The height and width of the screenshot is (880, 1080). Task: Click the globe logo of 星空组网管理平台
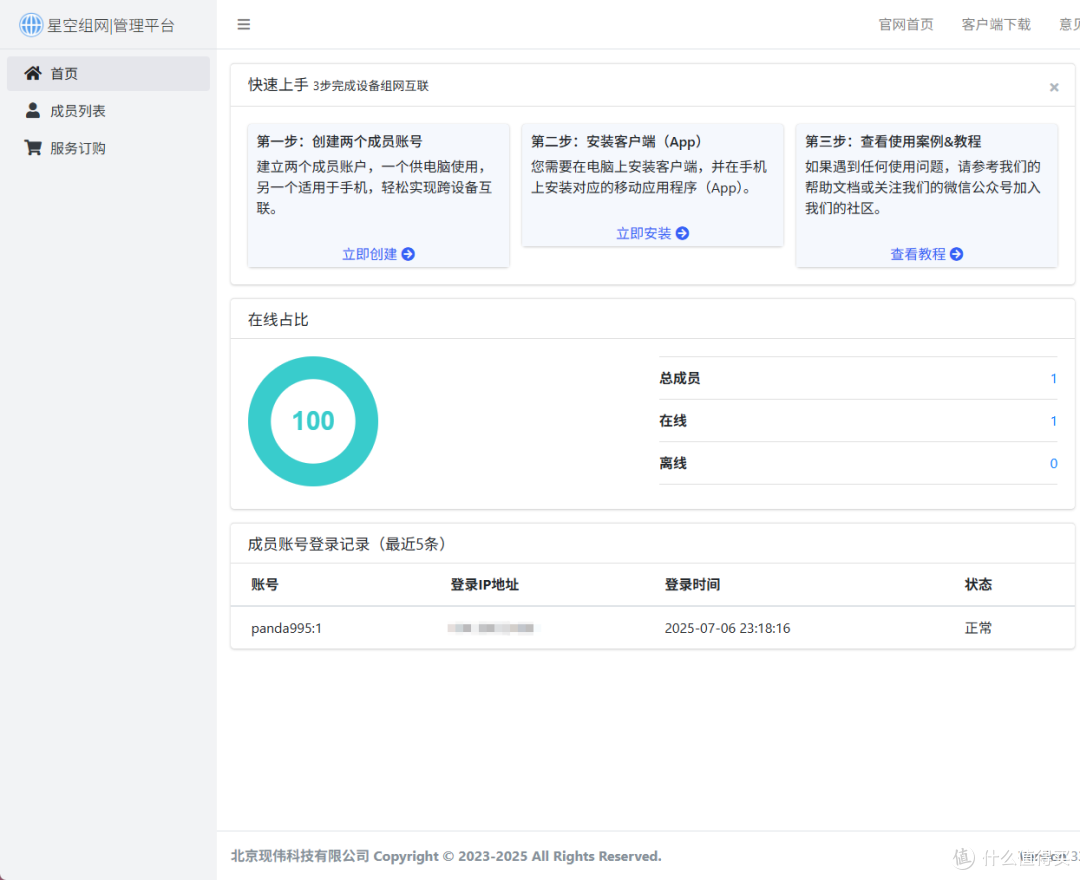31,25
